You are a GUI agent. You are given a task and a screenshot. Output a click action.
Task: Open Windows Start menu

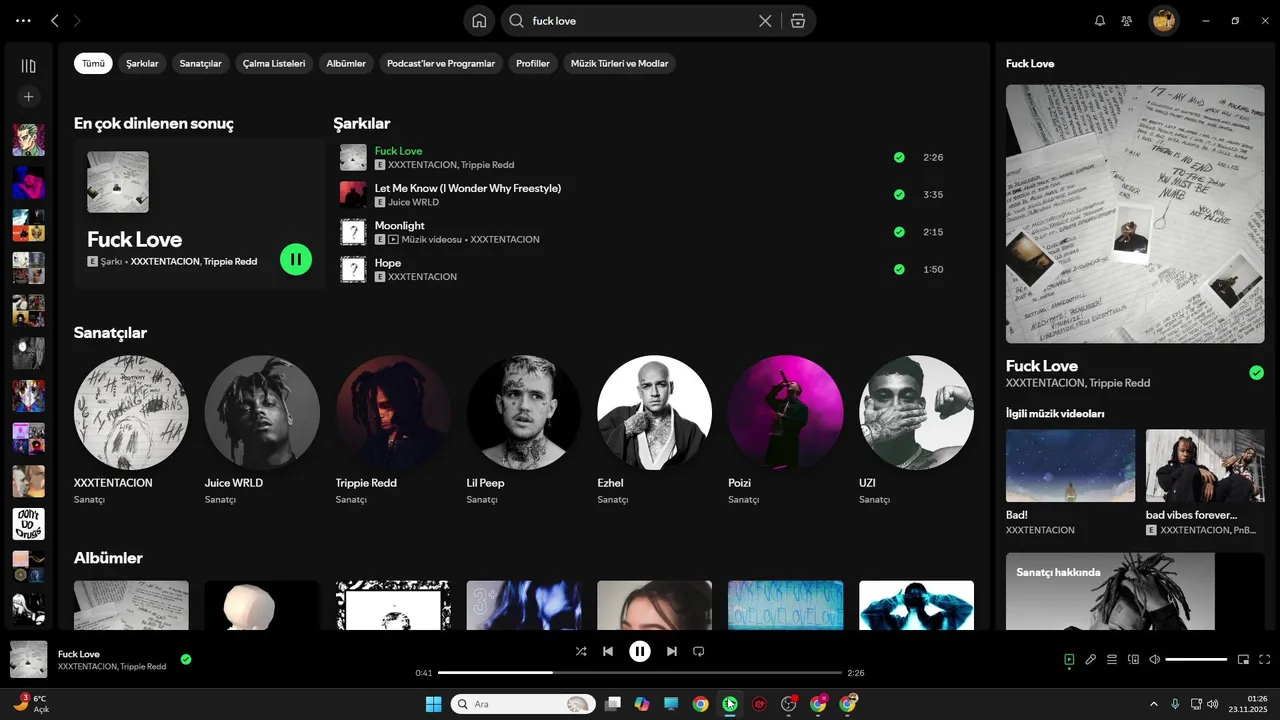(x=434, y=704)
